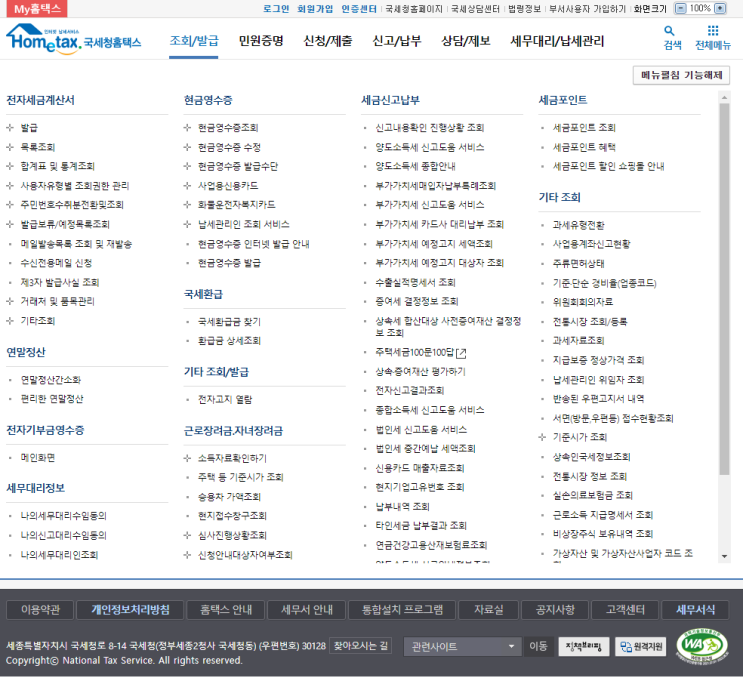Click the menu panel scrollbar thumb

coord(724,289)
